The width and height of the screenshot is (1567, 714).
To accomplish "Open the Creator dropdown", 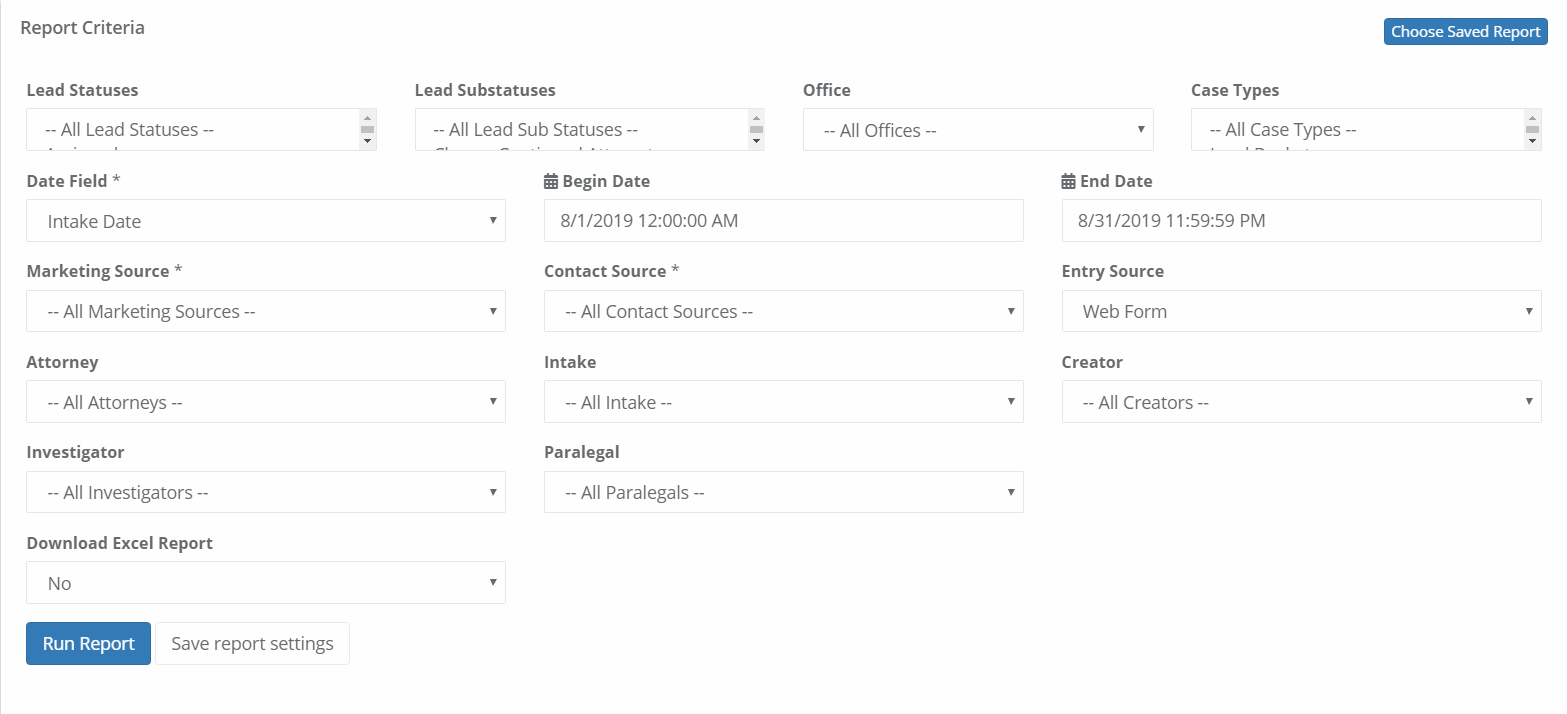I will coord(1302,402).
